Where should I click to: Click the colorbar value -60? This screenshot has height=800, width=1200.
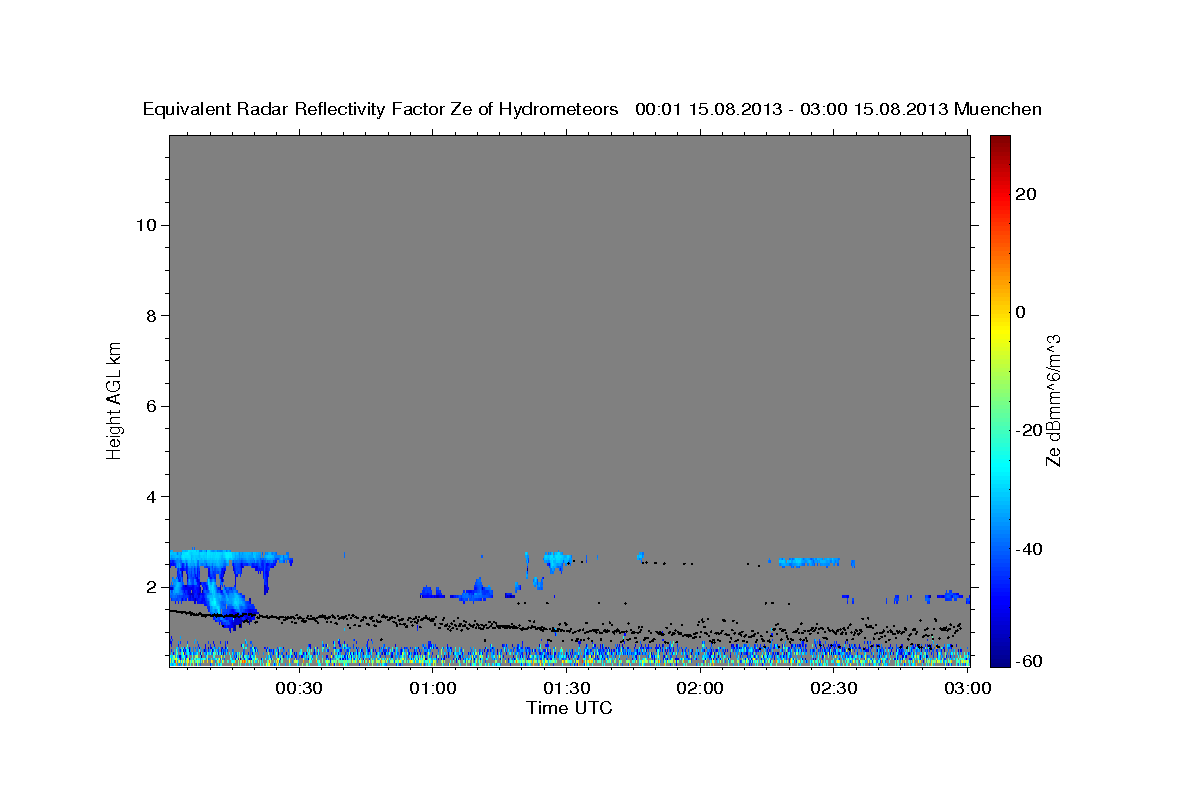[1030, 660]
